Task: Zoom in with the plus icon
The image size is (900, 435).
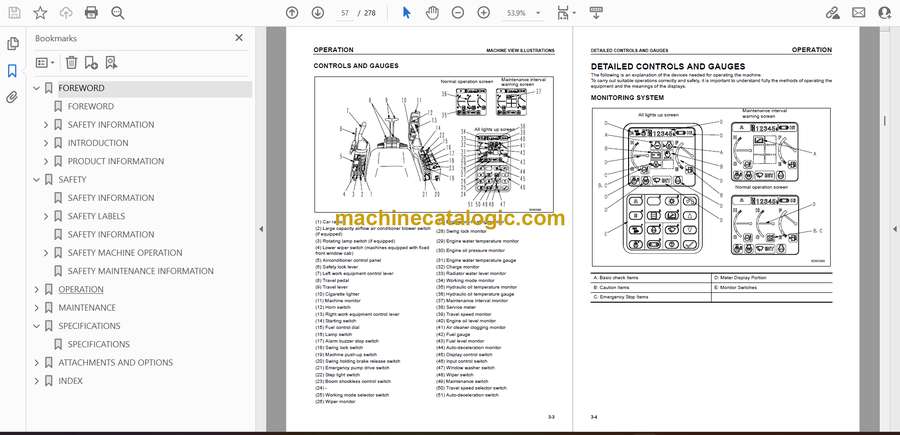Action: pyautogui.click(x=484, y=13)
